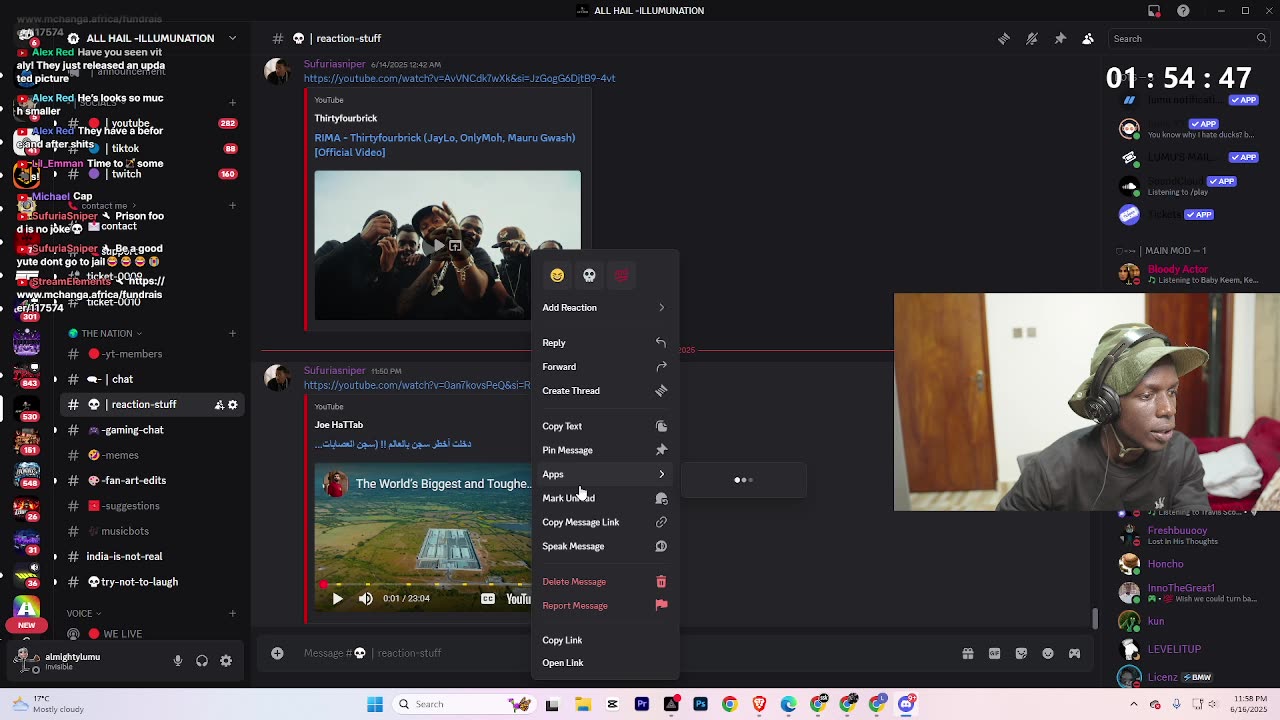
Task: Open the Windows Start menu
Action: 375,704
